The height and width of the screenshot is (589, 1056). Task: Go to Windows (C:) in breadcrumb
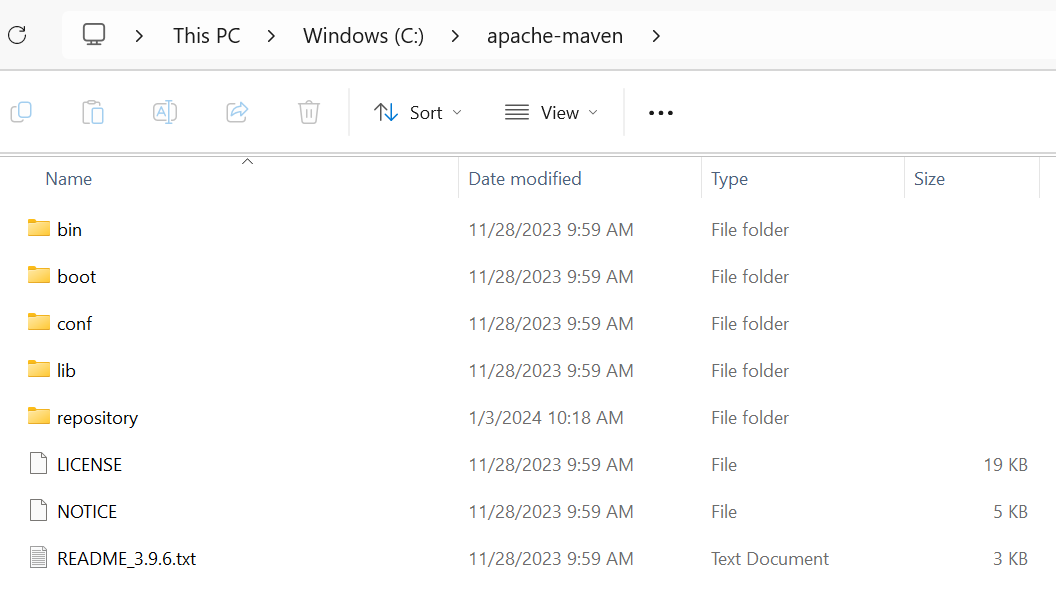coord(364,36)
